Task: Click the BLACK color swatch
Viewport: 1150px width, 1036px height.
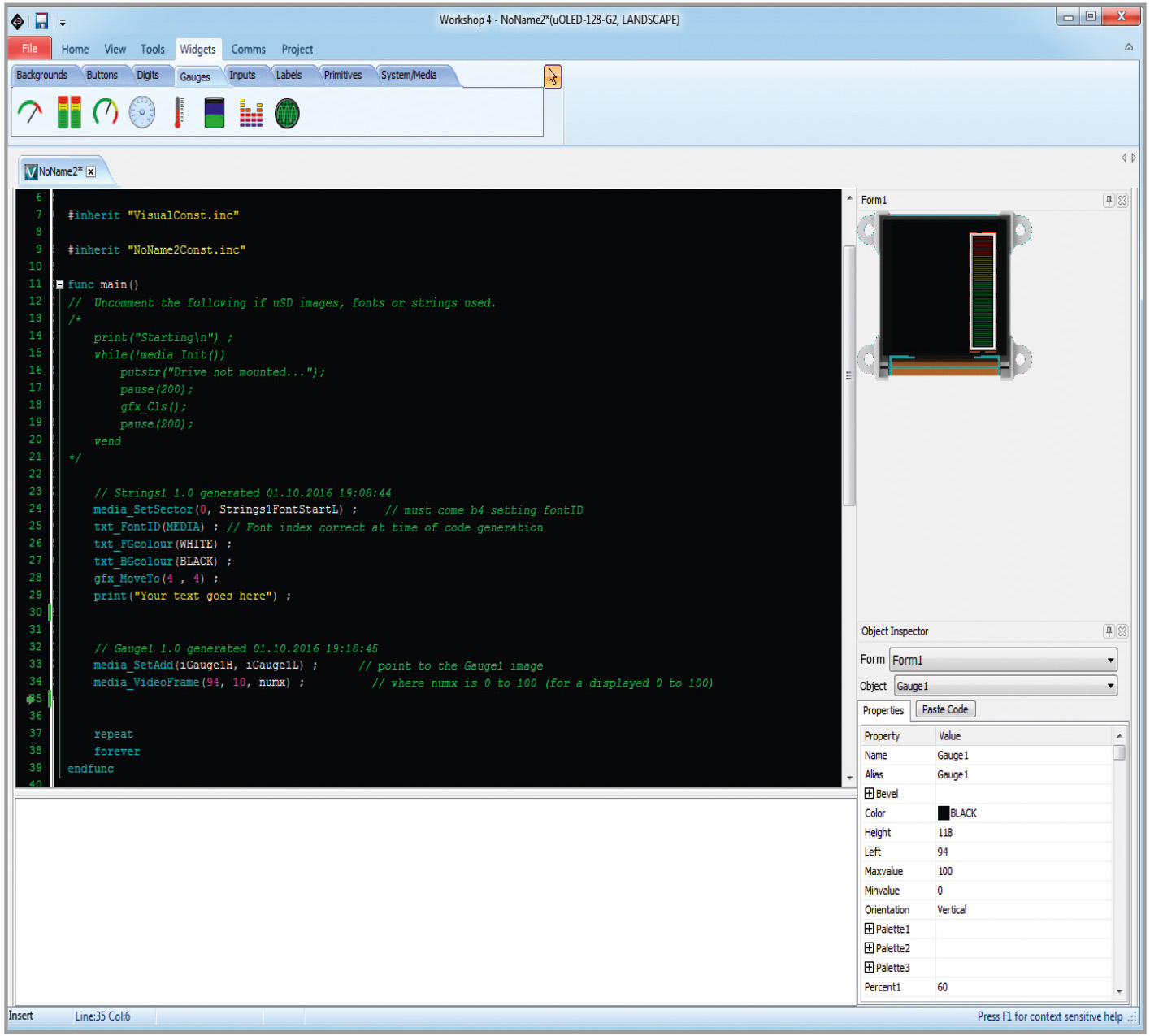Action: click(x=944, y=813)
